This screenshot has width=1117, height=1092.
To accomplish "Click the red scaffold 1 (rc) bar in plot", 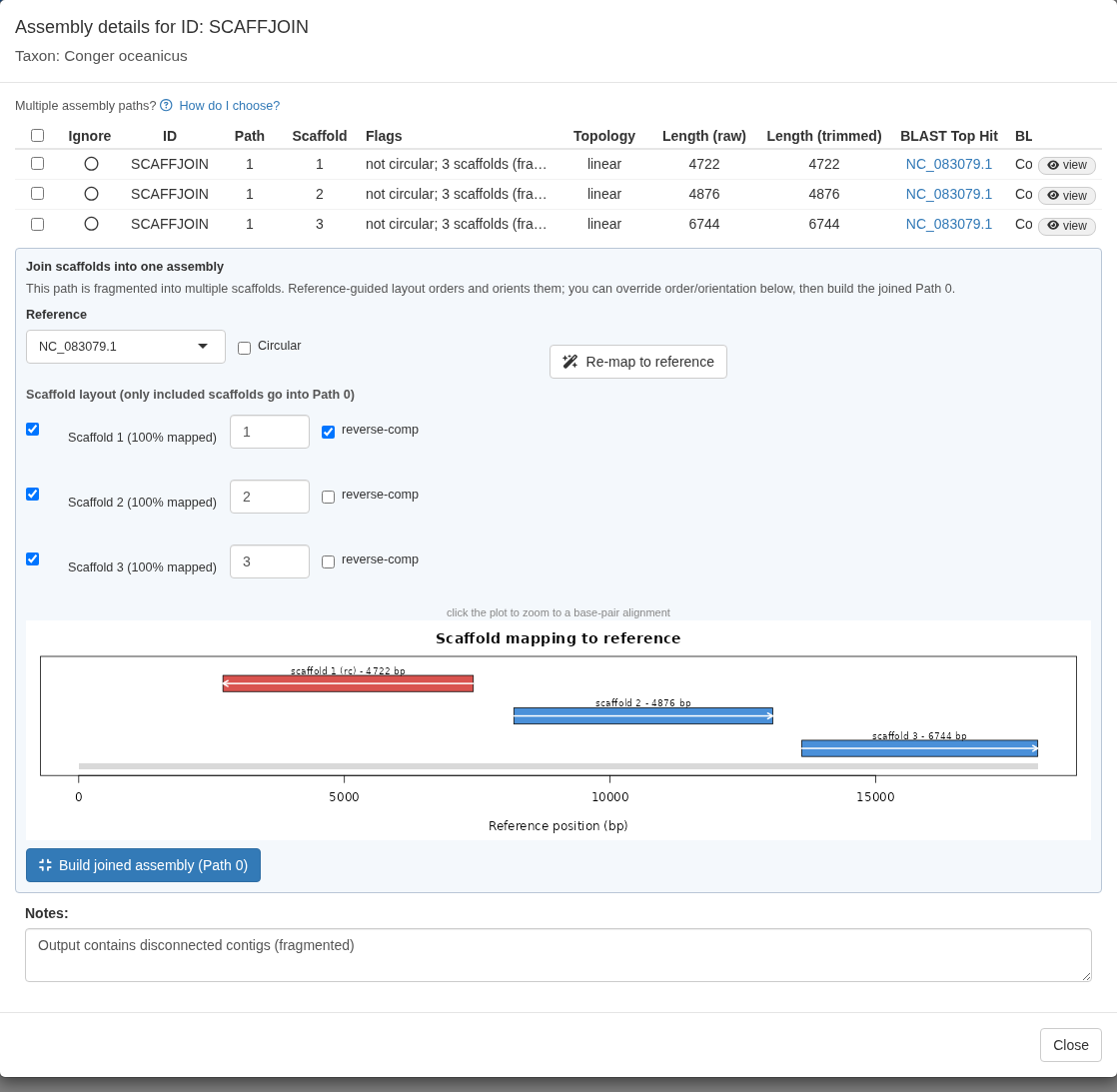I will [x=348, y=683].
